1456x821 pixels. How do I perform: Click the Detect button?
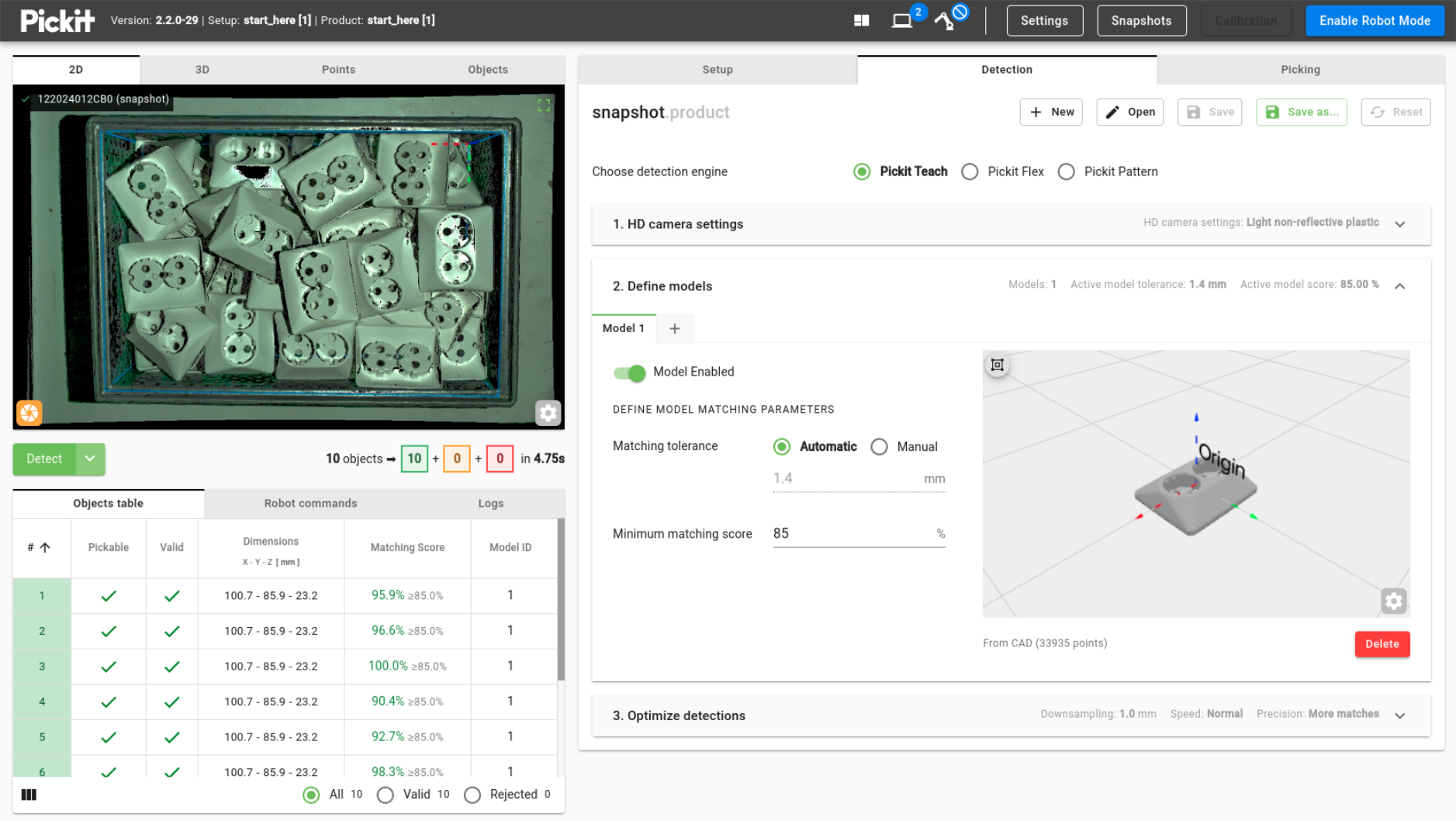(44, 459)
